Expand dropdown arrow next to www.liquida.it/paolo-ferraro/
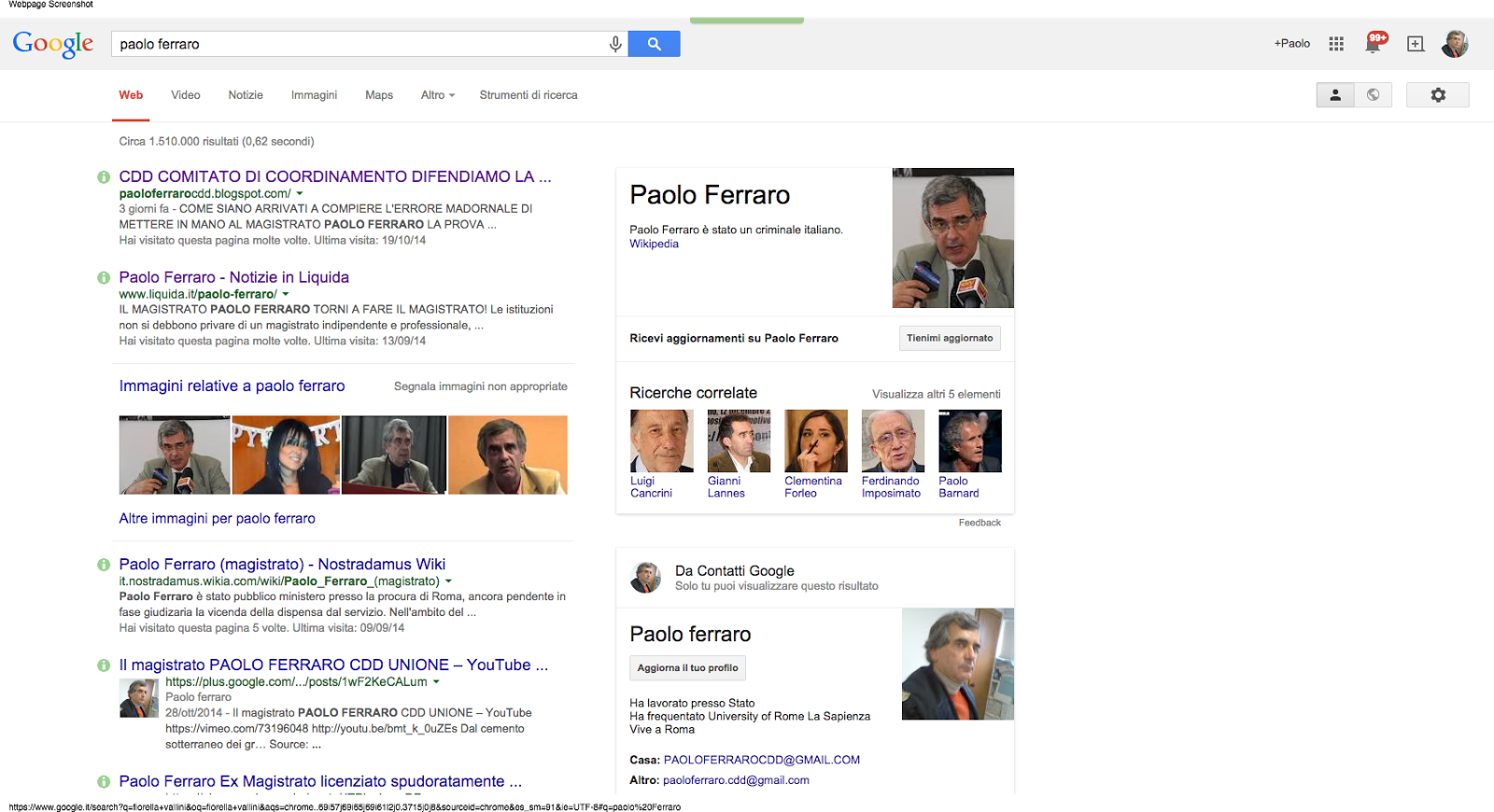 286,295
